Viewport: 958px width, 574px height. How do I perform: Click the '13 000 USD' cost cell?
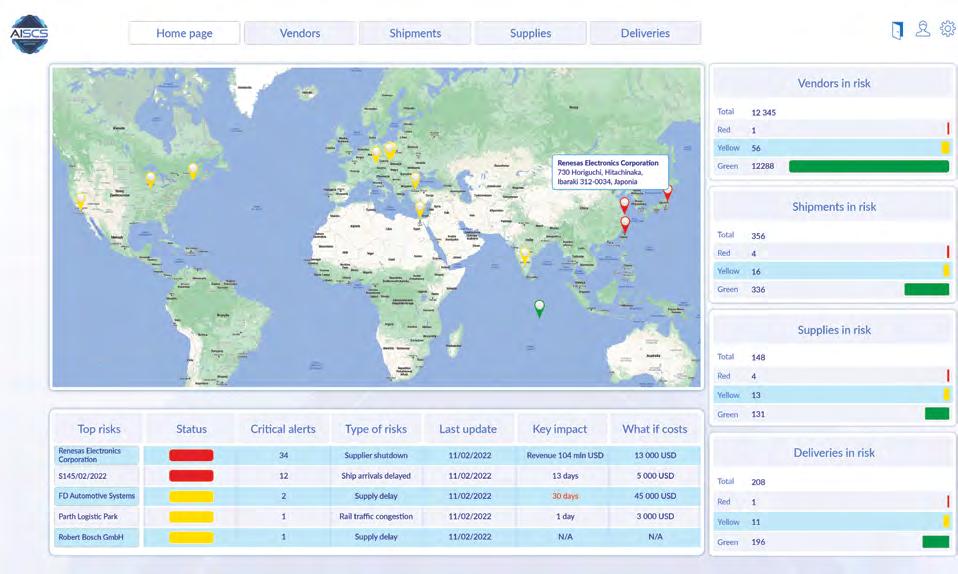coord(655,455)
